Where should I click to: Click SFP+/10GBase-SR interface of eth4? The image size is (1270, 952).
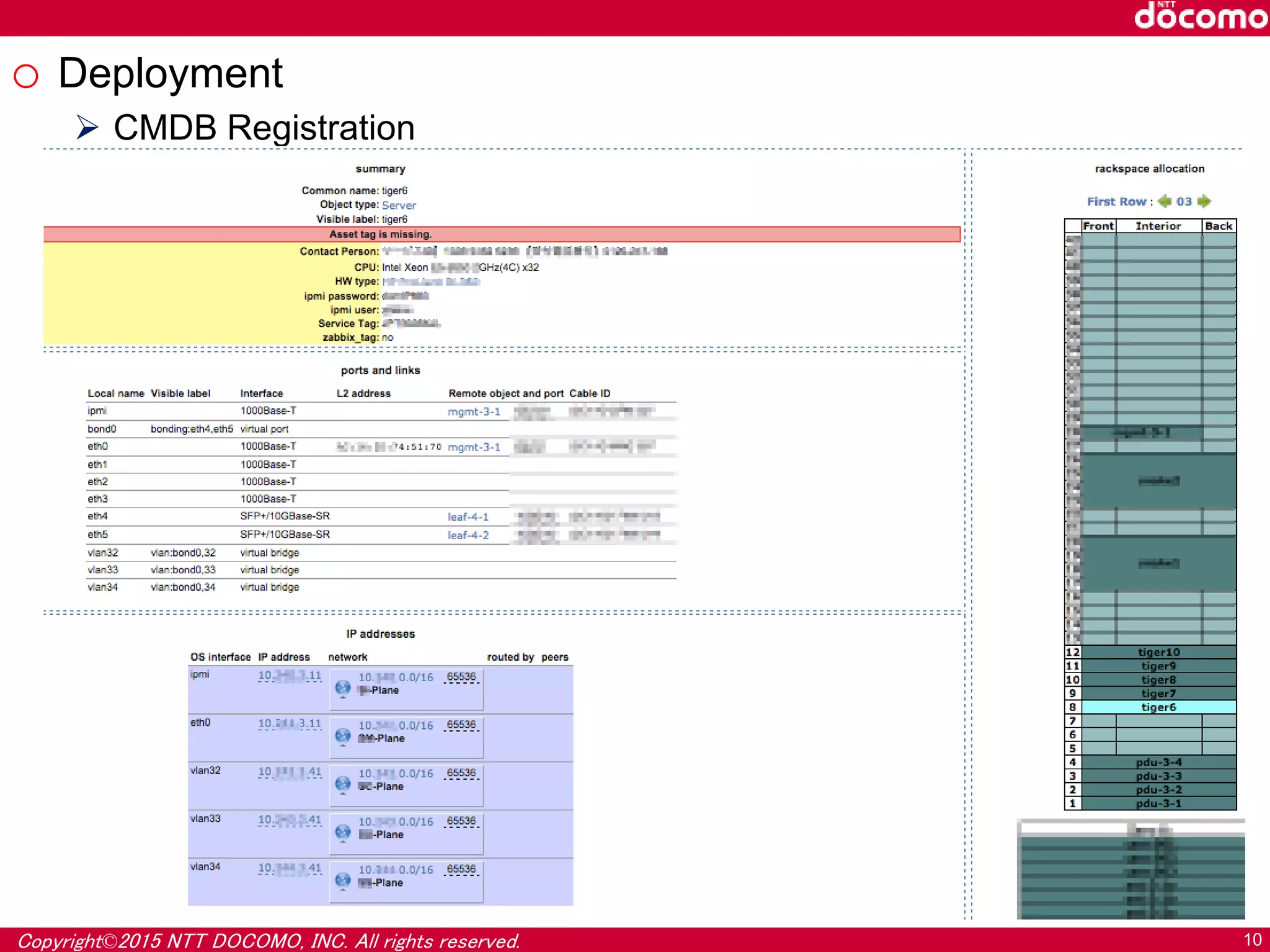[285, 516]
